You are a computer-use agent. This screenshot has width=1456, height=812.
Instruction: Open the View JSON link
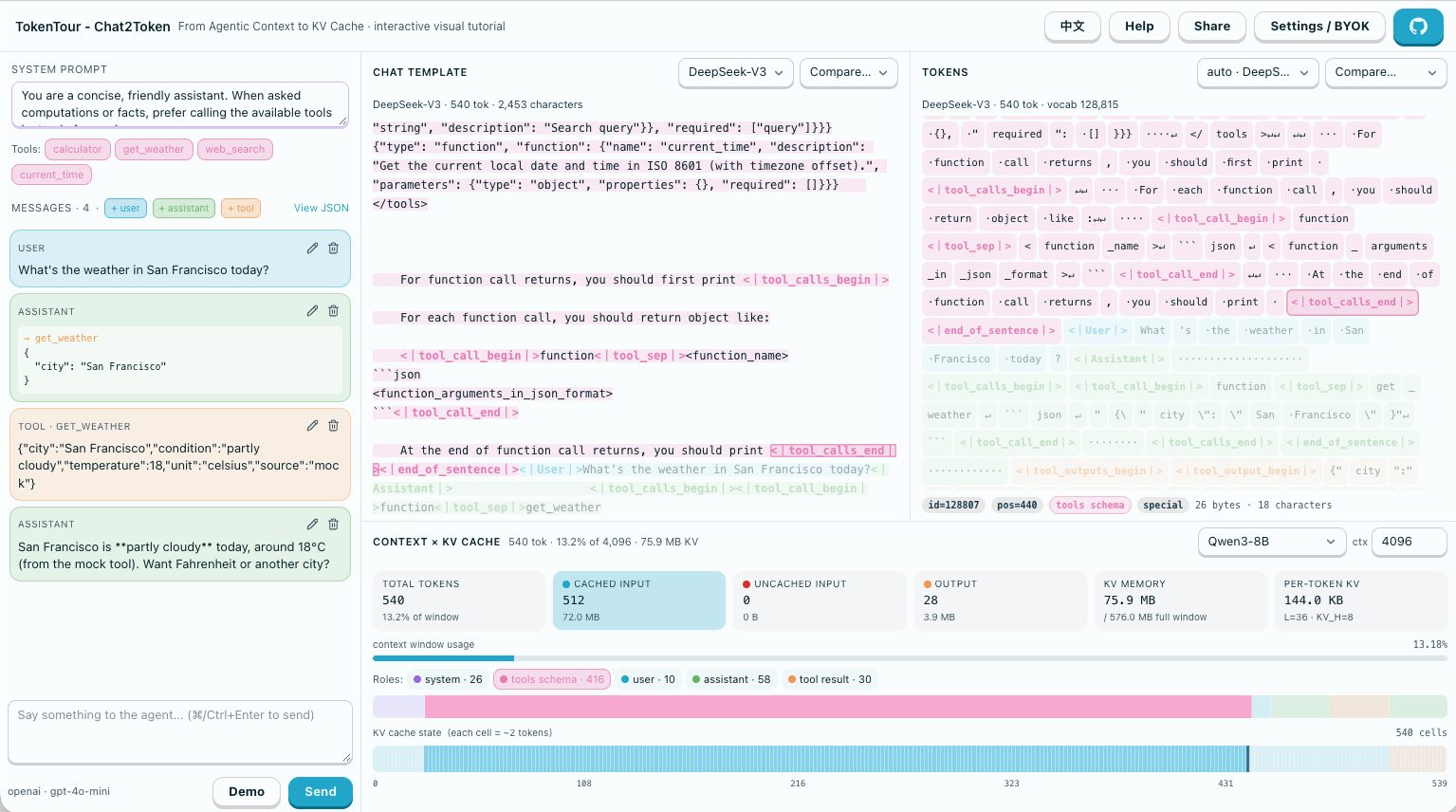point(322,208)
